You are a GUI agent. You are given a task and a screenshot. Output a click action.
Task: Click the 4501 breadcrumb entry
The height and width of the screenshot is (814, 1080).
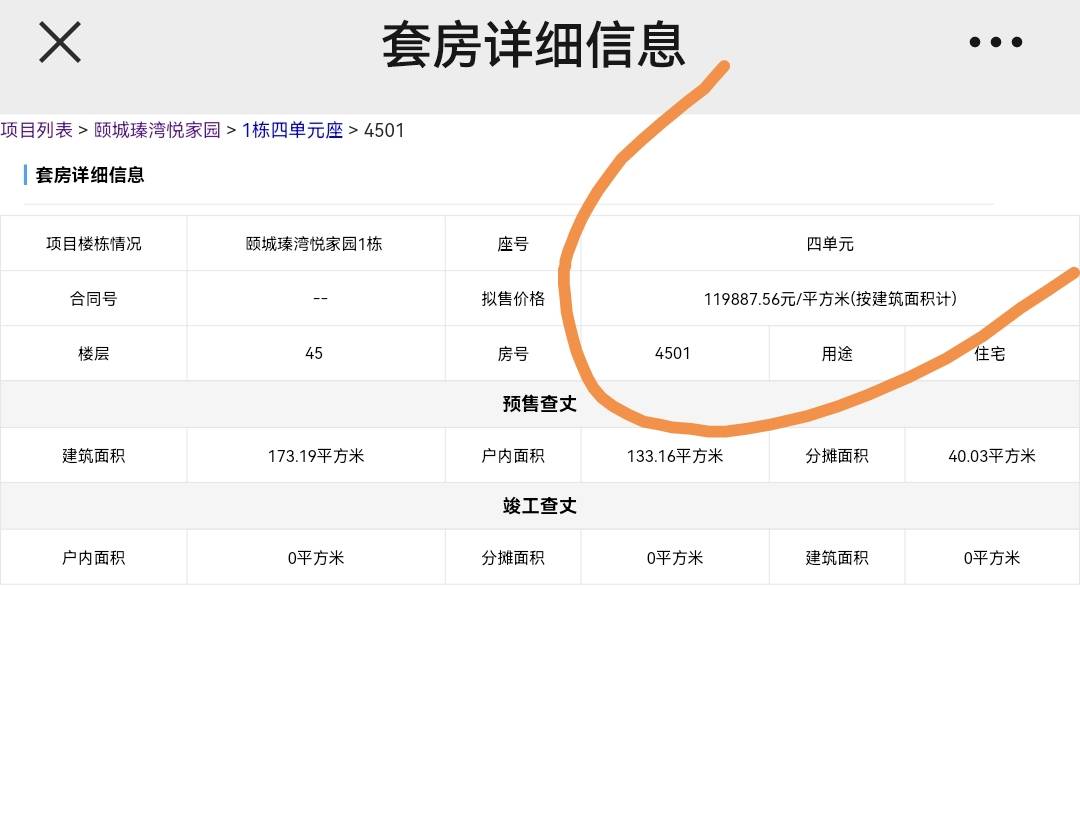pos(384,130)
